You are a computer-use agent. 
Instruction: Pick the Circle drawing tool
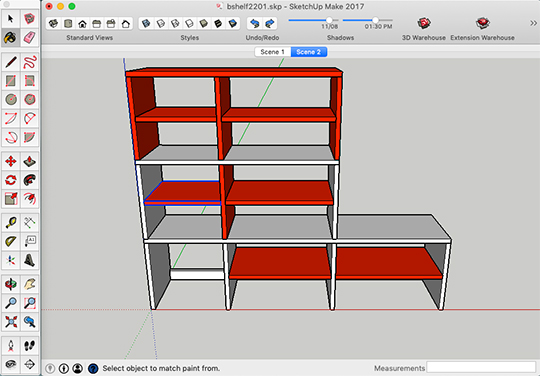coord(11,100)
